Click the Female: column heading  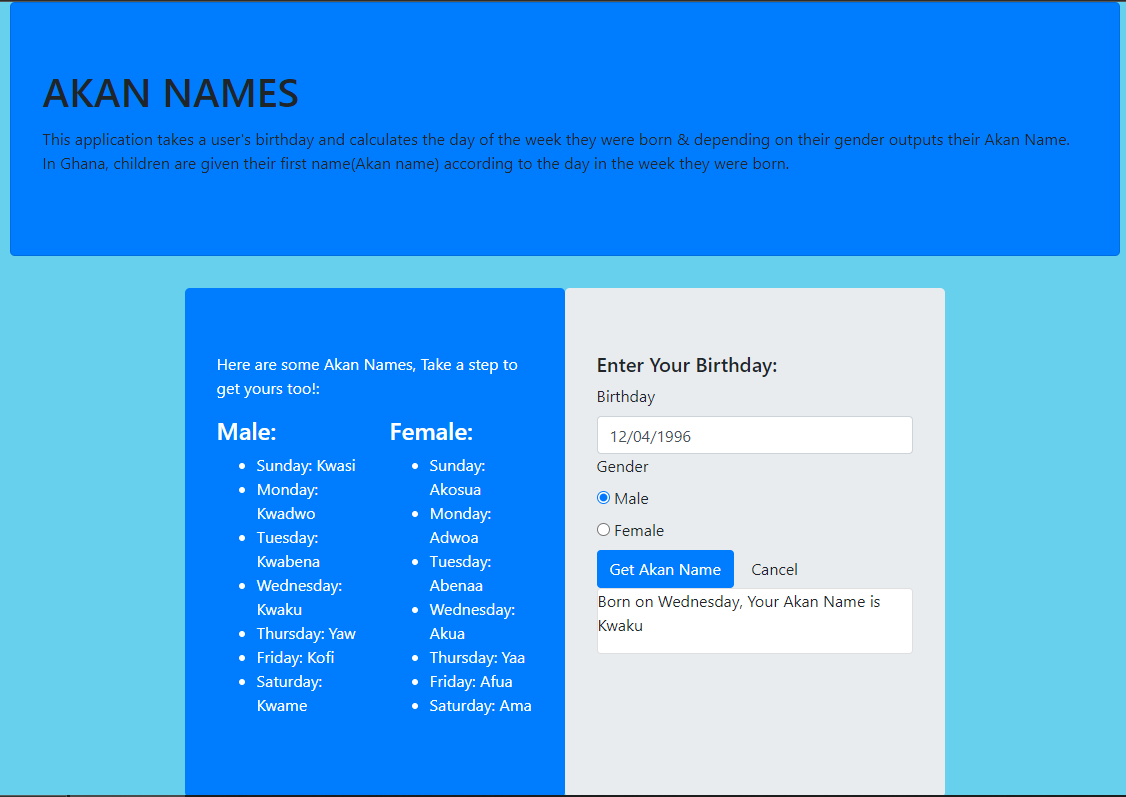pyautogui.click(x=431, y=432)
